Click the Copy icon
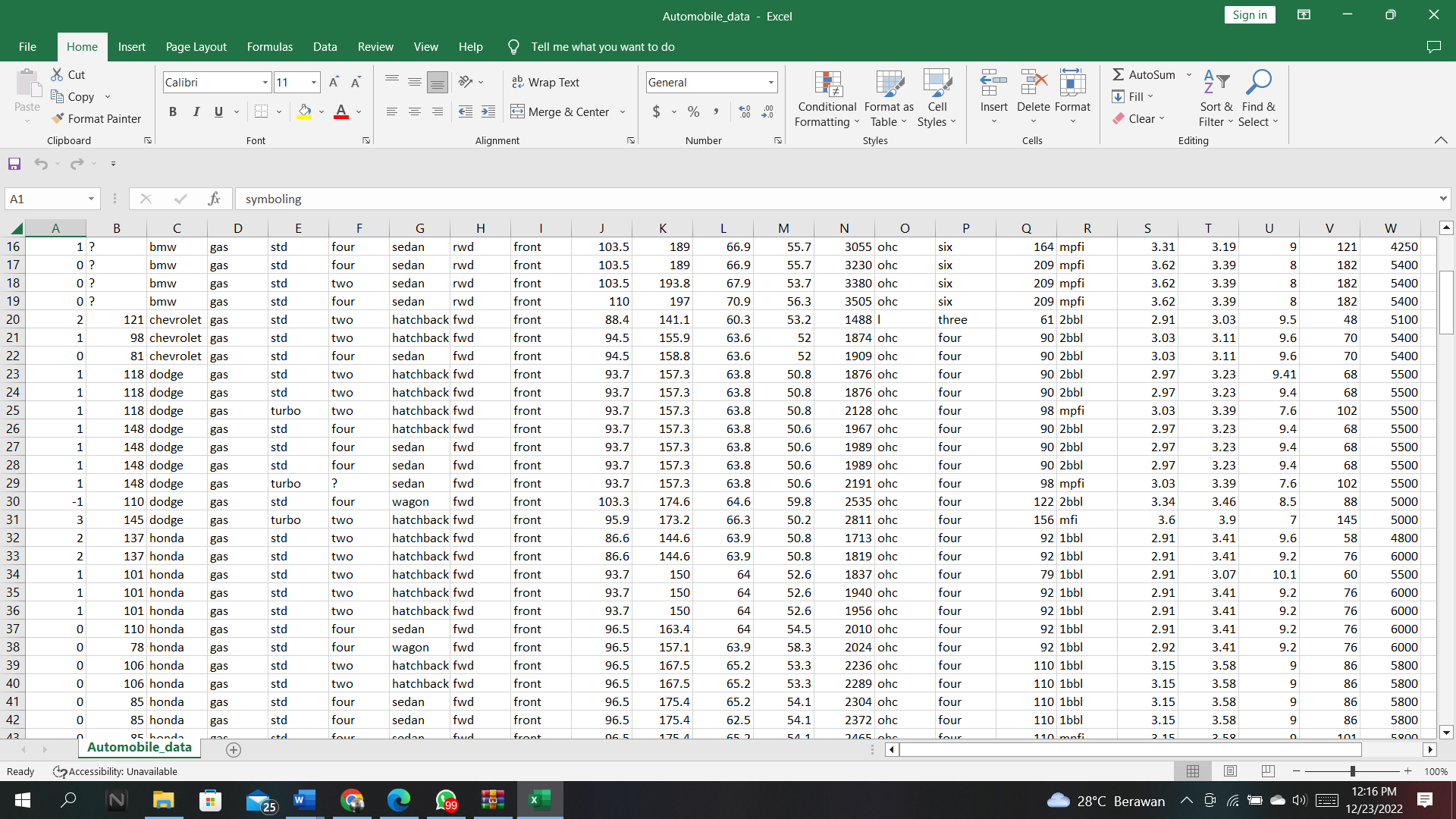This screenshot has height=819, width=1456. [x=57, y=96]
